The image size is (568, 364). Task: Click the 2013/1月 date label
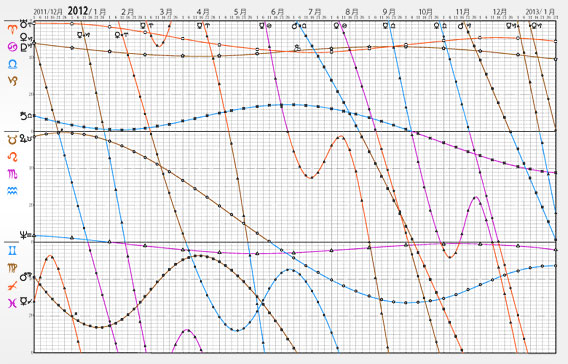point(539,12)
